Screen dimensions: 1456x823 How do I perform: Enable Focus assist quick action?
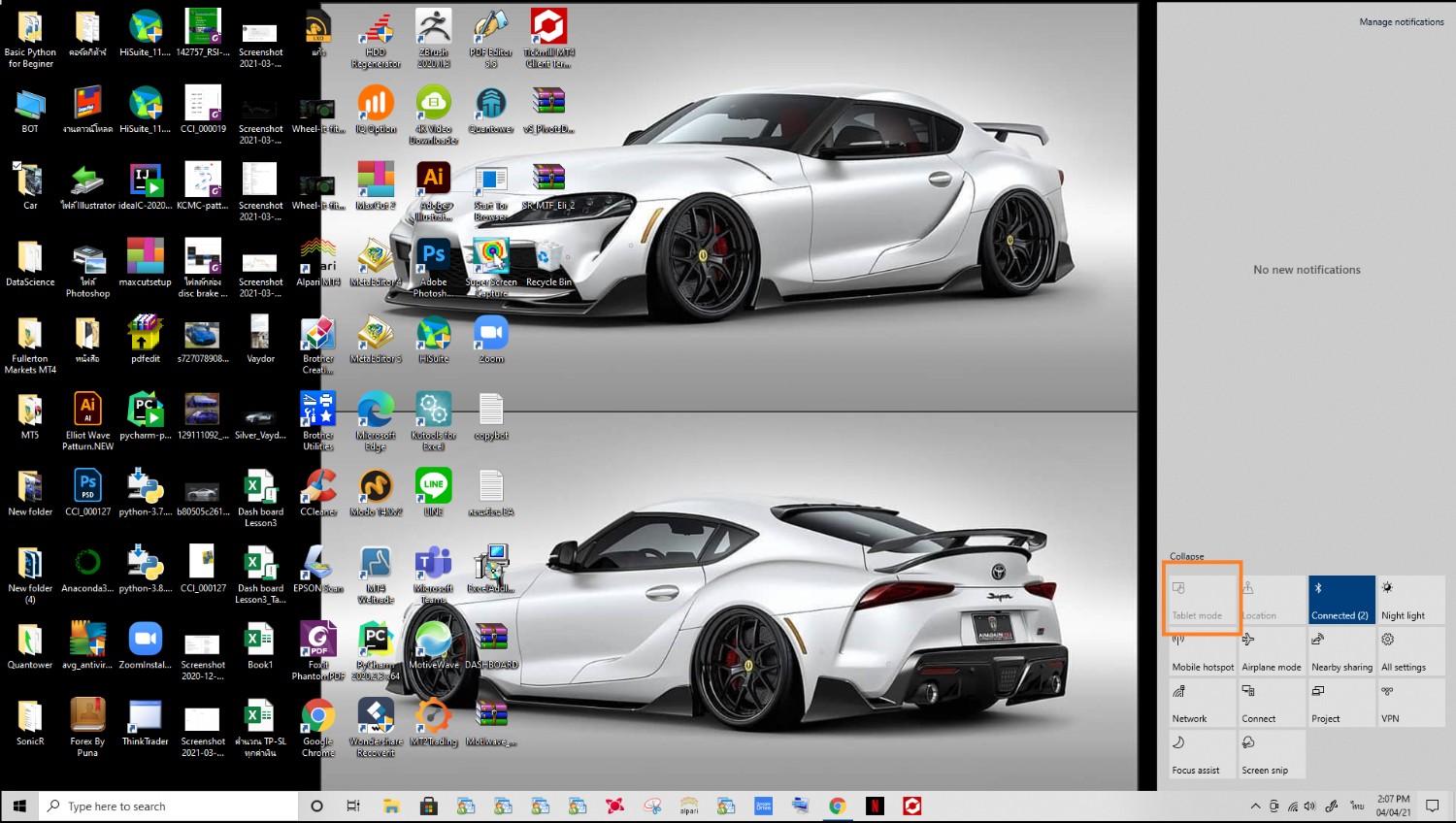tap(1203, 753)
